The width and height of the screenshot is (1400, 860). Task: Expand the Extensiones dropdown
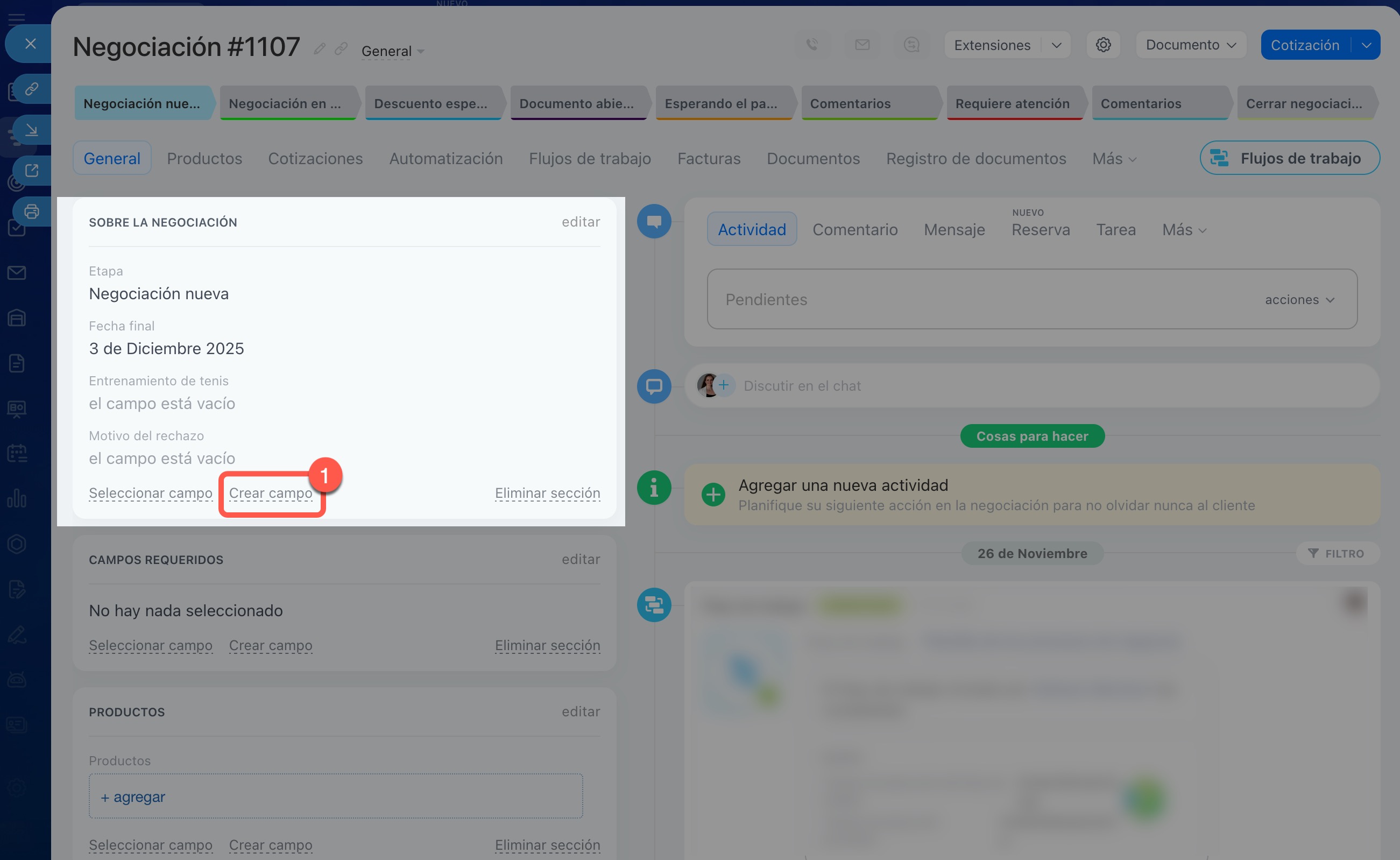pyautogui.click(x=1057, y=45)
